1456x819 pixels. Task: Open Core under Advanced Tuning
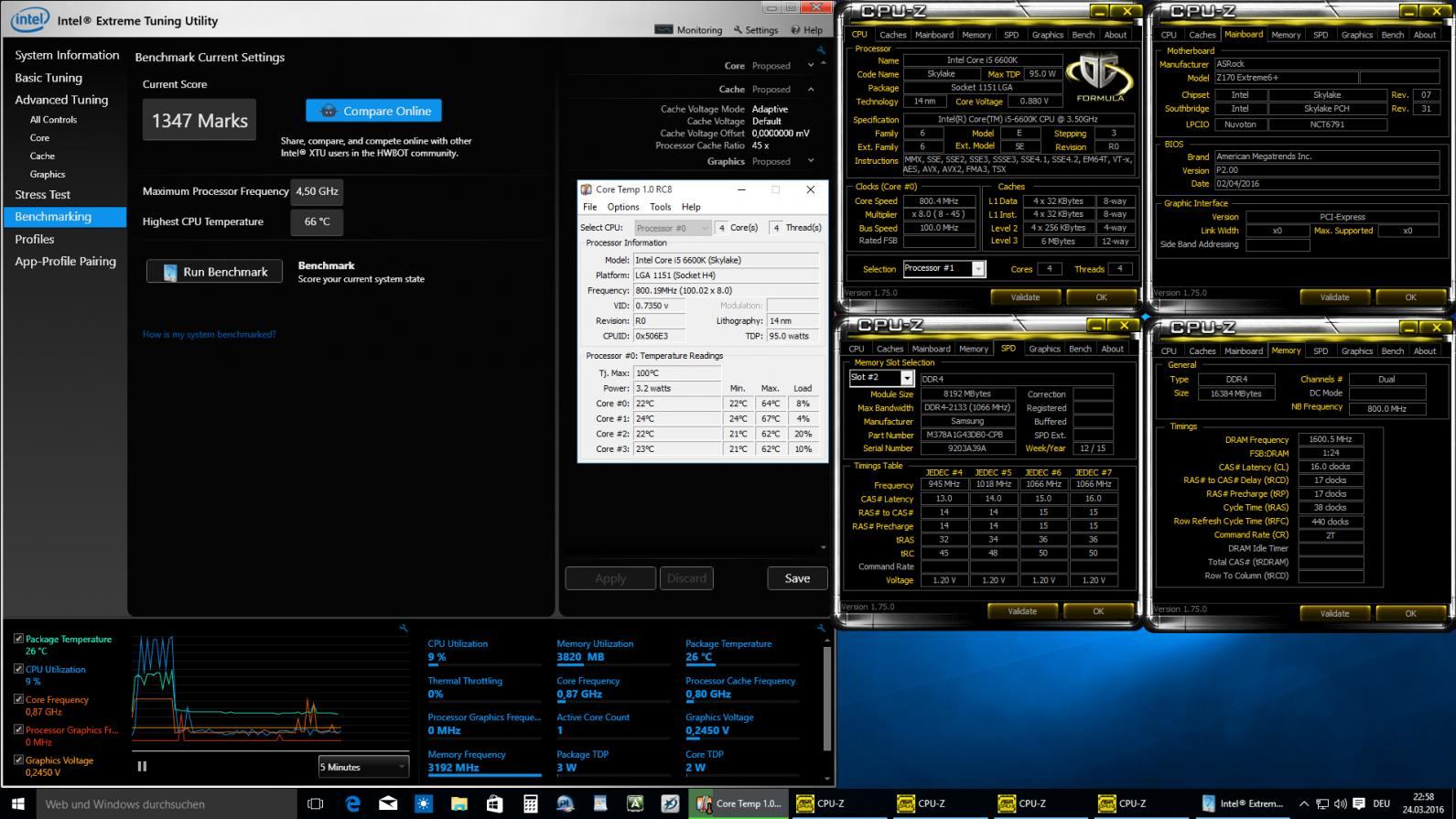(39, 137)
